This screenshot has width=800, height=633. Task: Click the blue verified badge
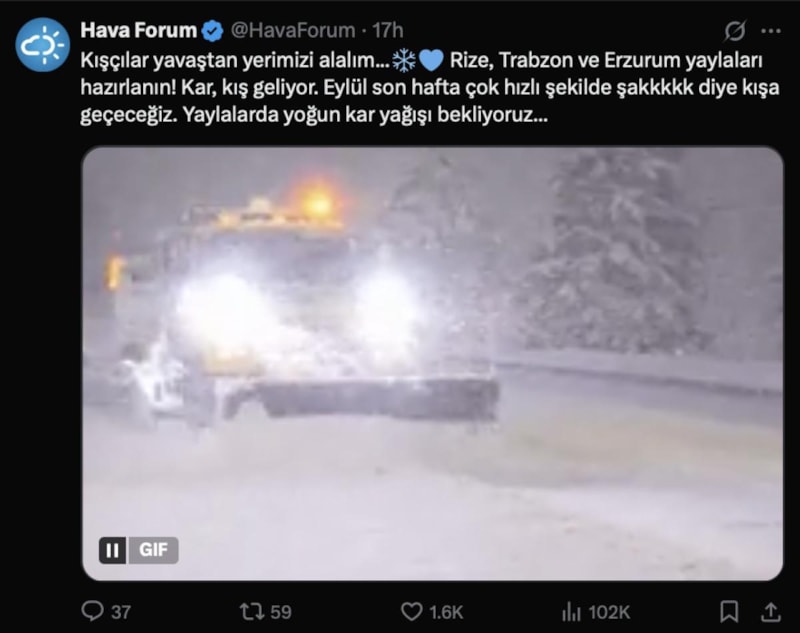[x=212, y=31]
